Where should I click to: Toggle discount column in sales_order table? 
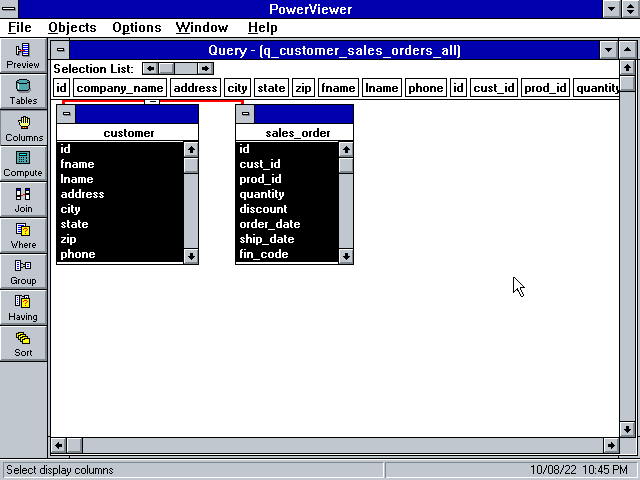[x=287, y=209]
